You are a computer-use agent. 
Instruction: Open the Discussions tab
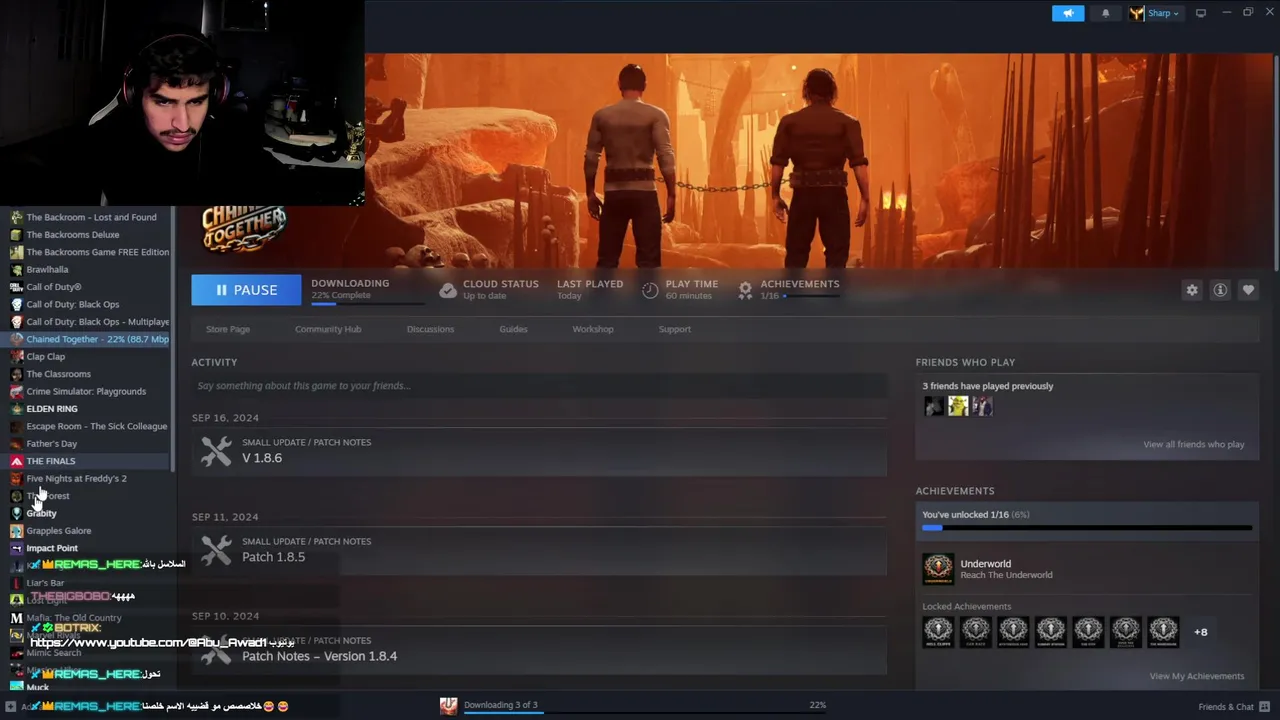point(430,329)
